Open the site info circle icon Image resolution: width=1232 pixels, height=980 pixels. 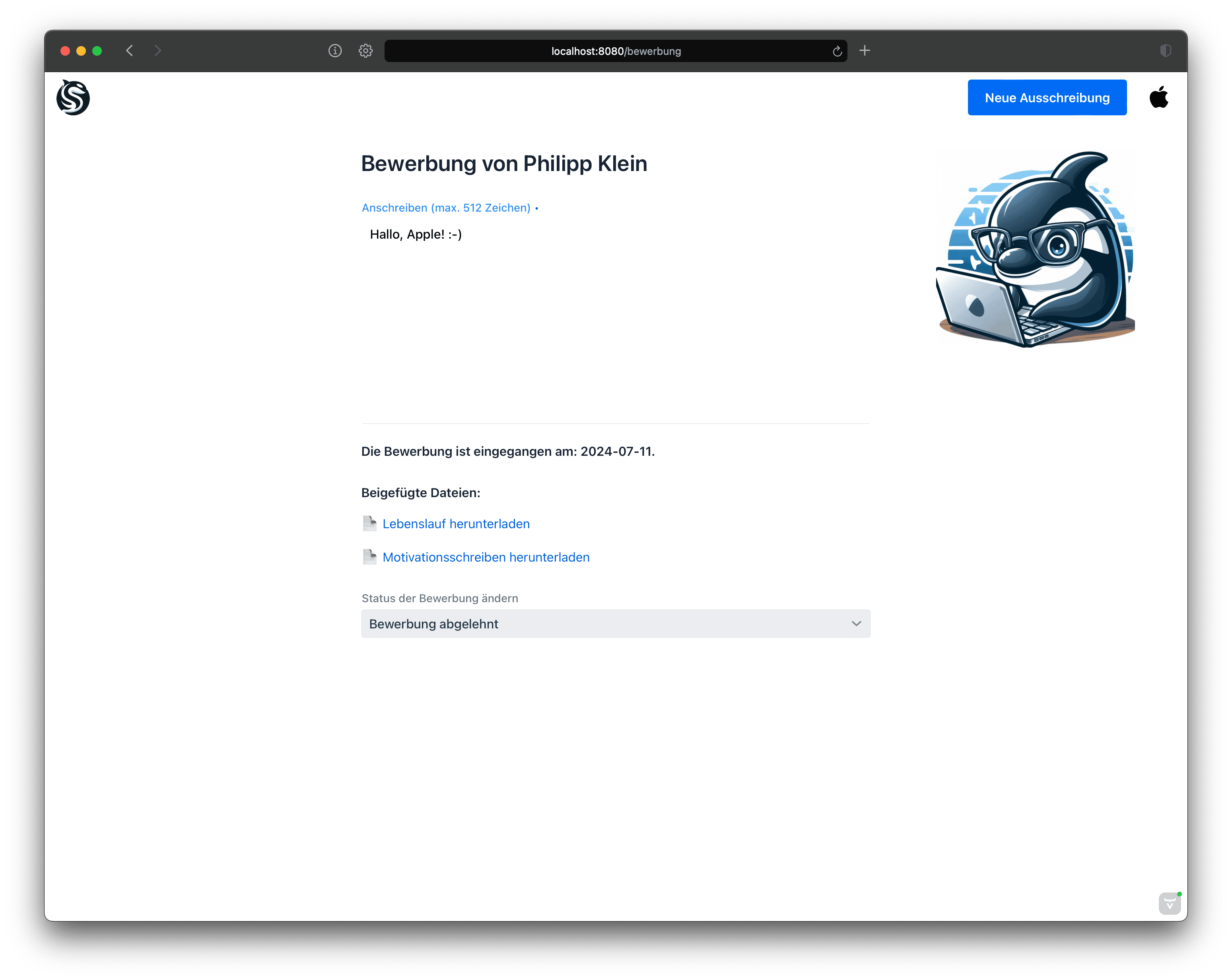point(335,51)
